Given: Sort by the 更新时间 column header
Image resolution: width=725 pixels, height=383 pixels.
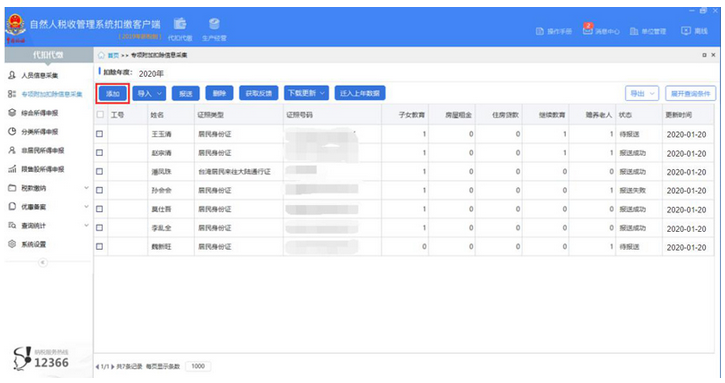Looking at the screenshot, I should [679, 115].
